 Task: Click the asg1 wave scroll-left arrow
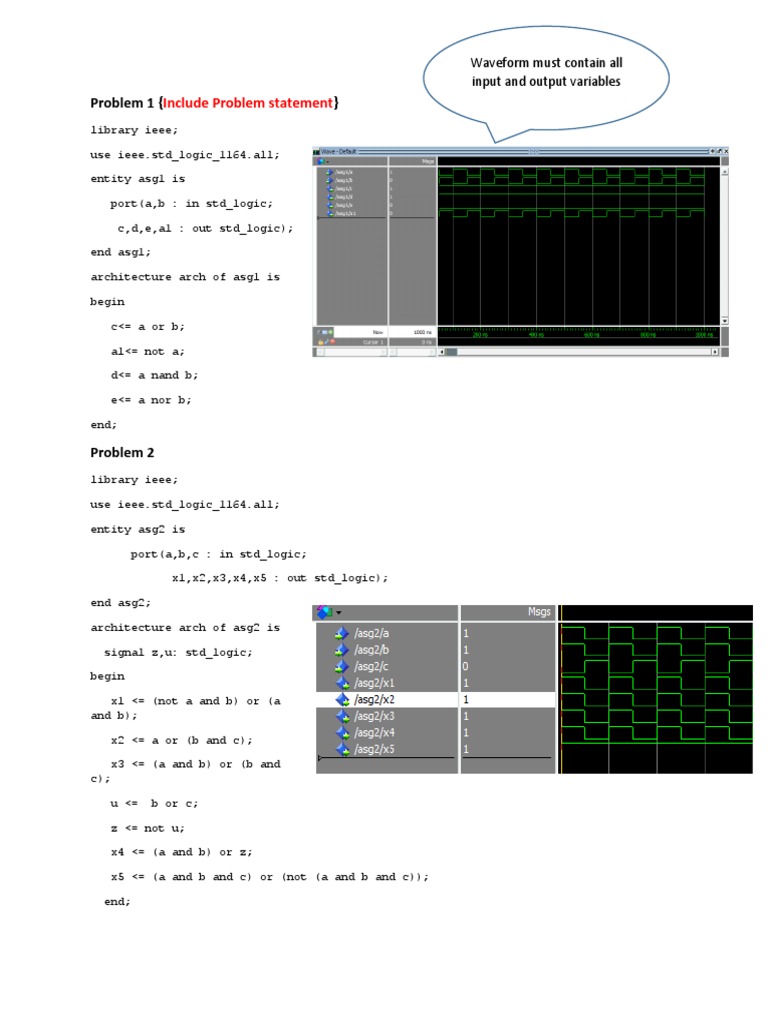coord(441,352)
